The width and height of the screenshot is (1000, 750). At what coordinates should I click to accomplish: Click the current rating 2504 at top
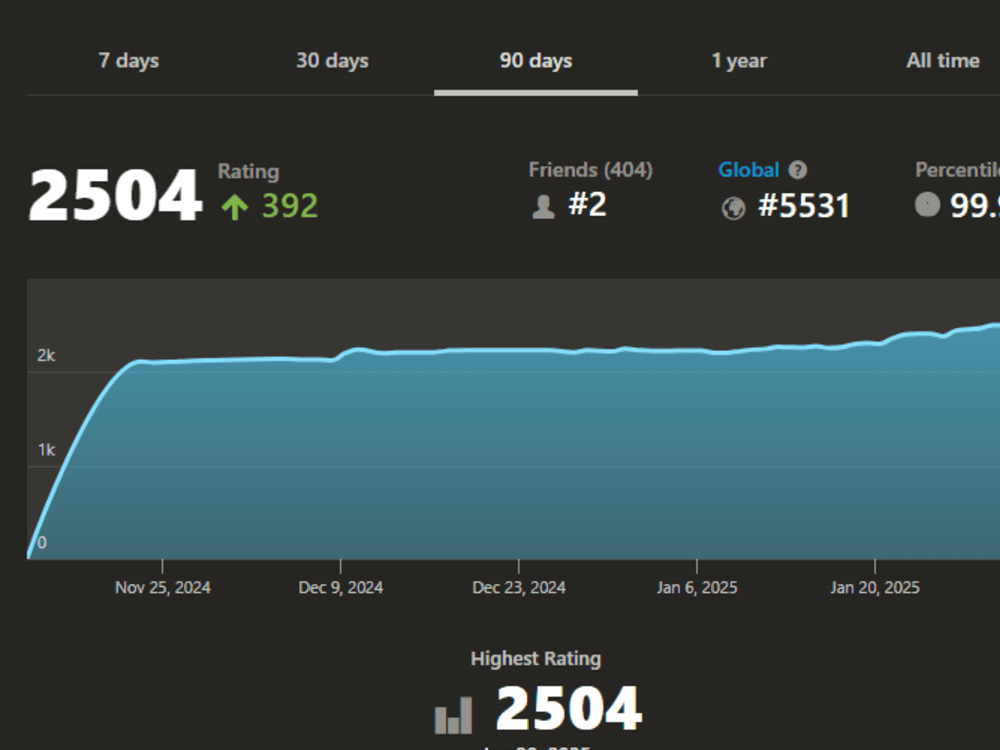[115, 195]
